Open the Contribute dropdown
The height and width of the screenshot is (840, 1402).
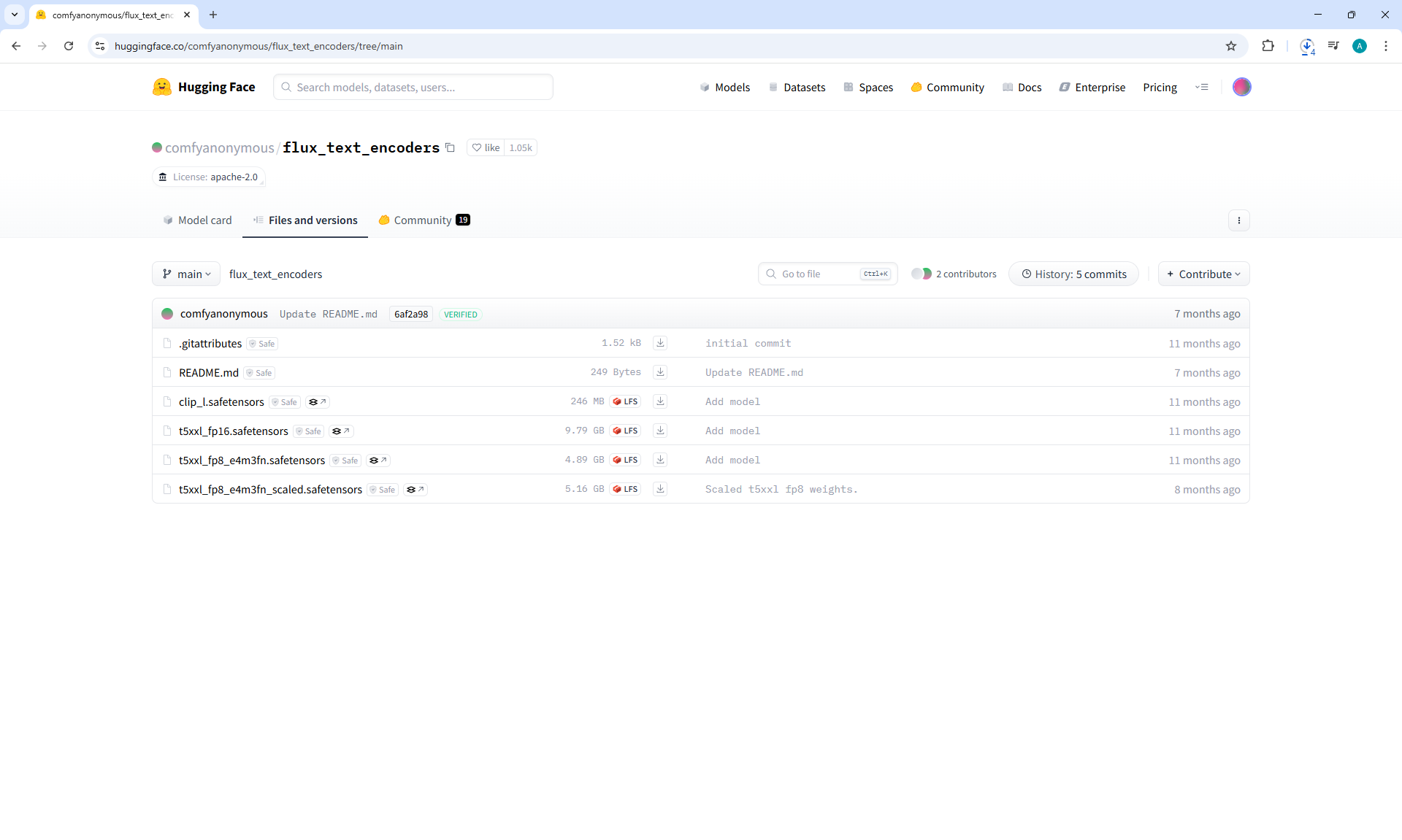point(1203,274)
